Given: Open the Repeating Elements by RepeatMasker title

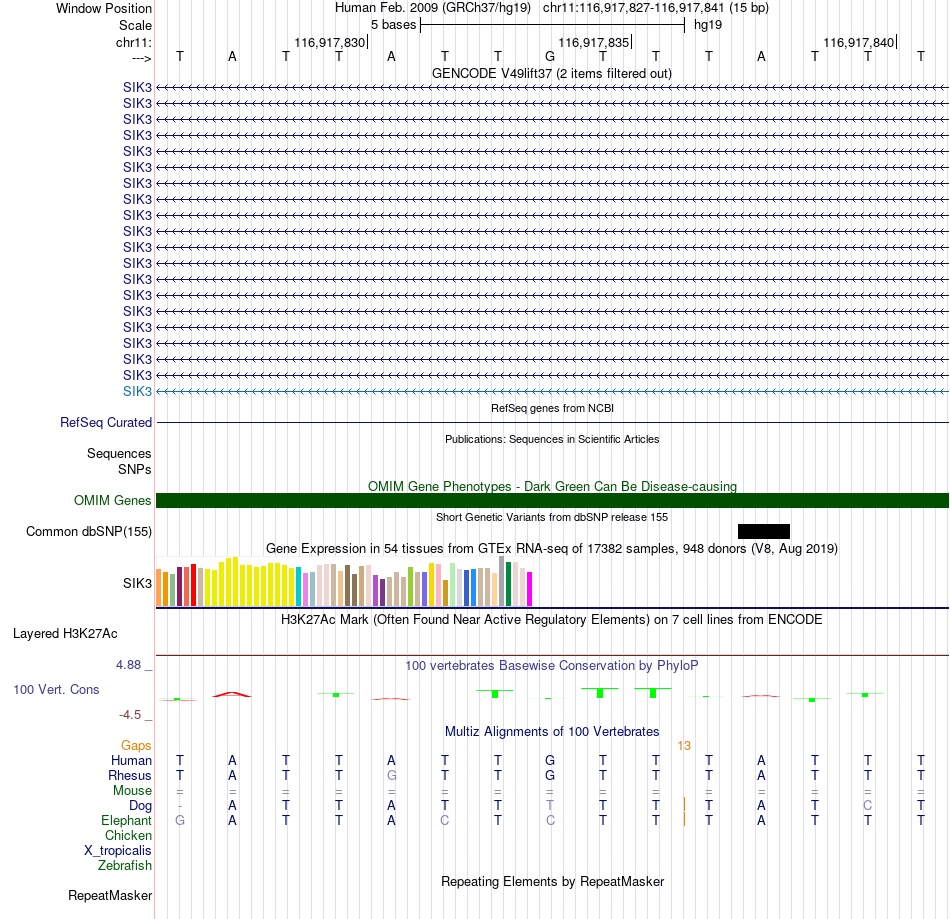Looking at the screenshot, I should click(x=552, y=881).
